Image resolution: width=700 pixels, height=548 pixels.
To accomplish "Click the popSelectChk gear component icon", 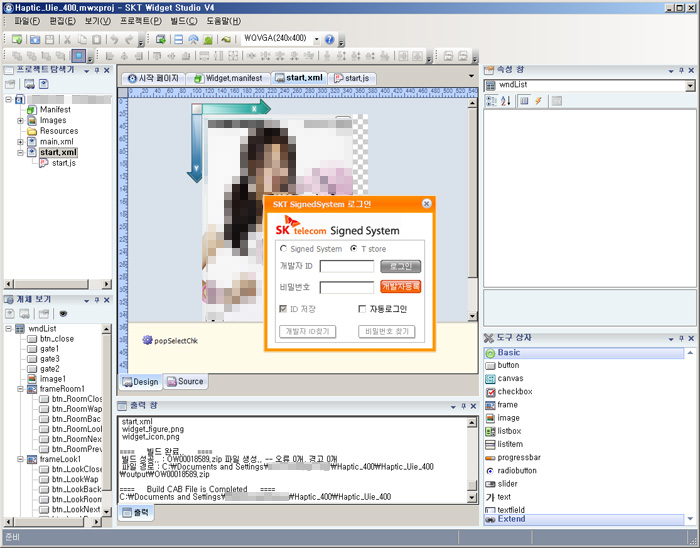I will coord(147,340).
